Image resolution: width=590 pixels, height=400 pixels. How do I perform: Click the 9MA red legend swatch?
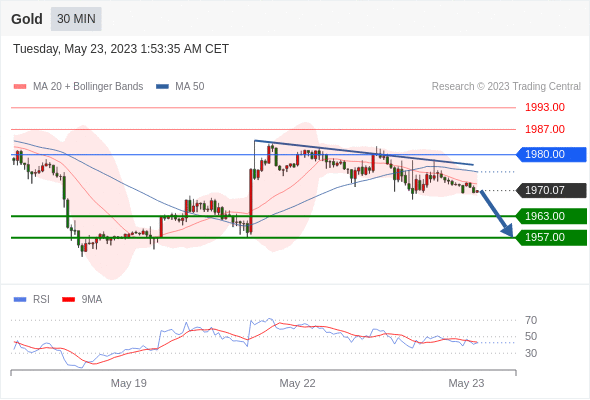[x=68, y=300]
